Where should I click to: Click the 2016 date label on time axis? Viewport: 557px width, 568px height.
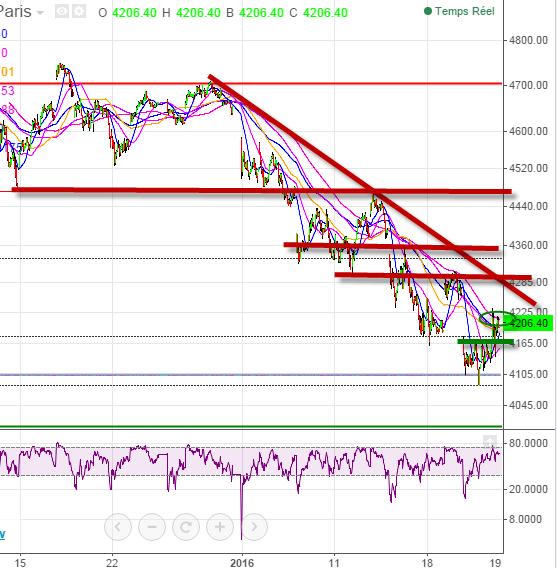[x=242, y=563]
